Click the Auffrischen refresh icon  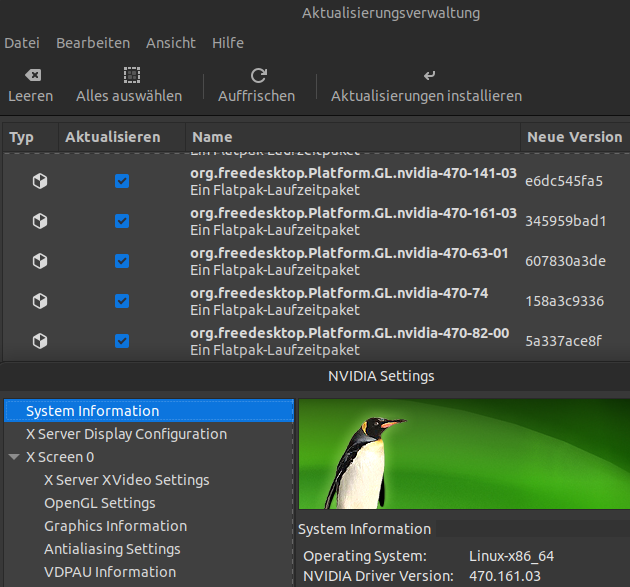click(258, 75)
